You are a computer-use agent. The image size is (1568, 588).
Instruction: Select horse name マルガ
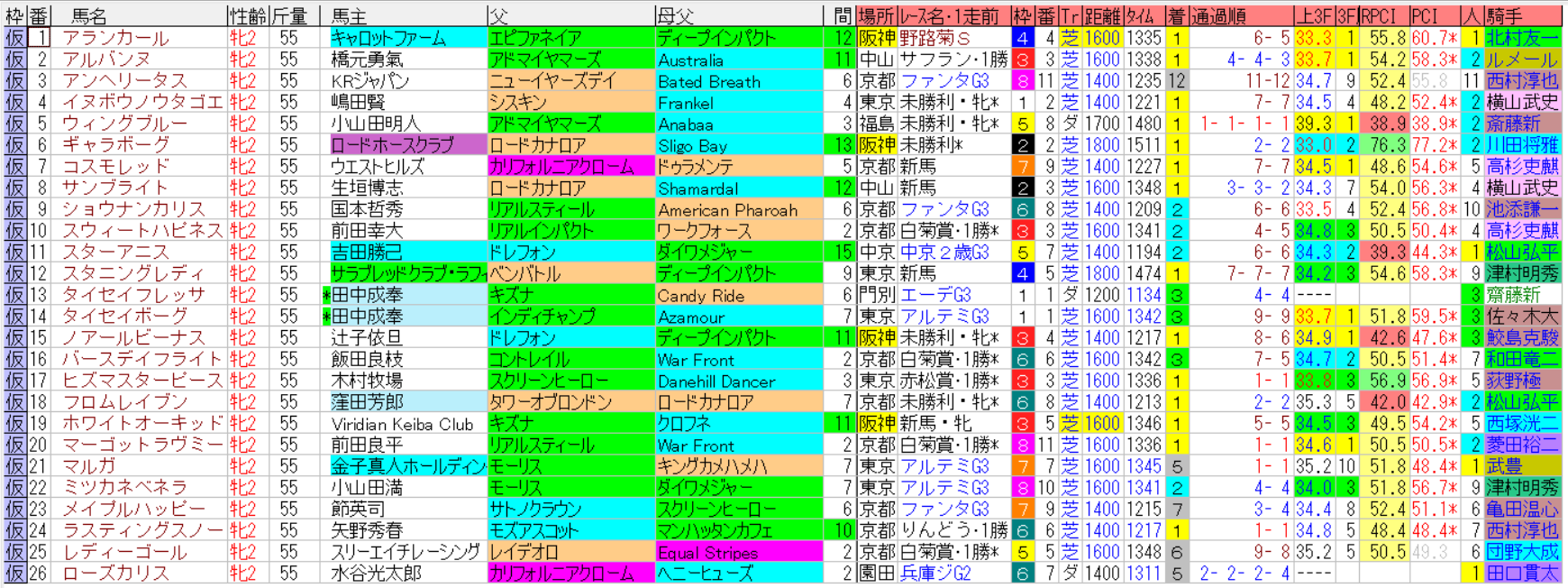[89, 466]
